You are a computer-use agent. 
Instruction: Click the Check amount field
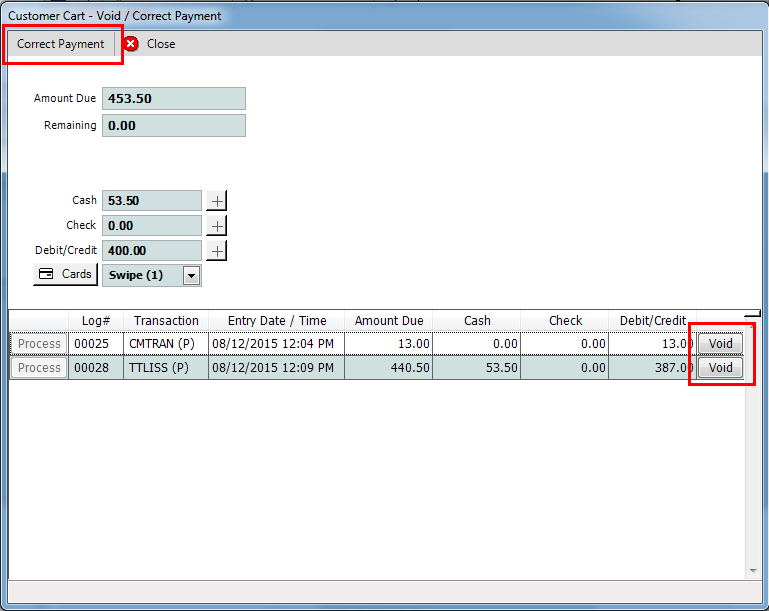pyautogui.click(x=151, y=226)
